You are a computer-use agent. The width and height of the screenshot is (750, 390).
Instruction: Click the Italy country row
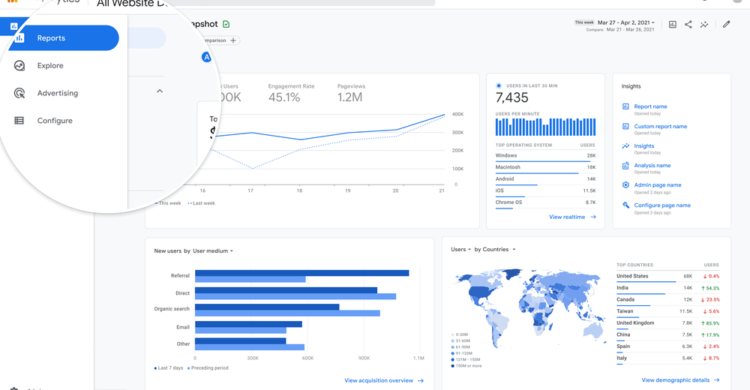point(668,359)
